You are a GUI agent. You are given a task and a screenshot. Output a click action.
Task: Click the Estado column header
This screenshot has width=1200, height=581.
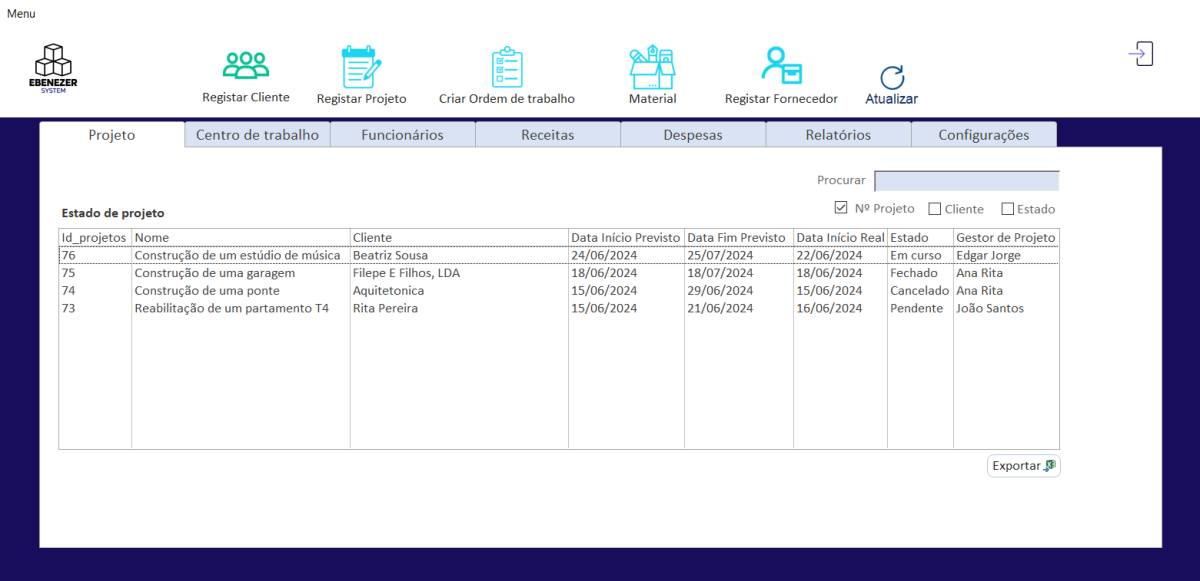pyautogui.click(x=920, y=237)
